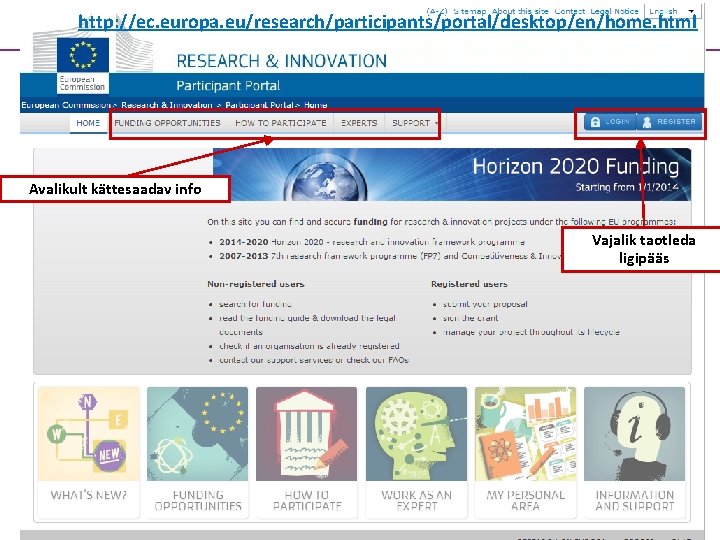Click the '2007-2013 7th research framework' line
The width and height of the screenshot is (720, 540).
tap(389, 256)
